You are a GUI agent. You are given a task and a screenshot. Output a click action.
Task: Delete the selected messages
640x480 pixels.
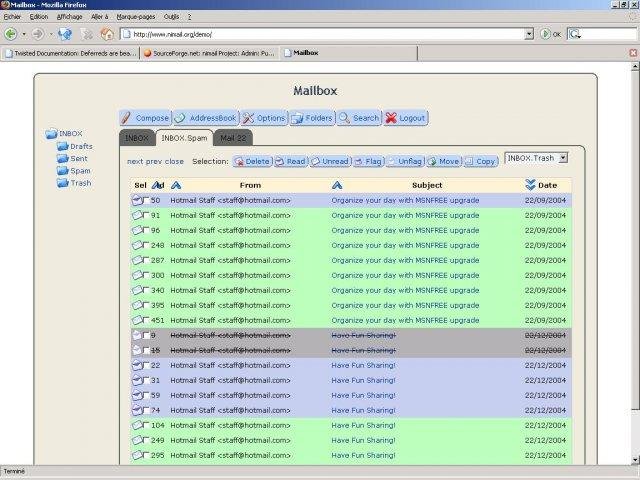pyautogui.click(x=252, y=161)
